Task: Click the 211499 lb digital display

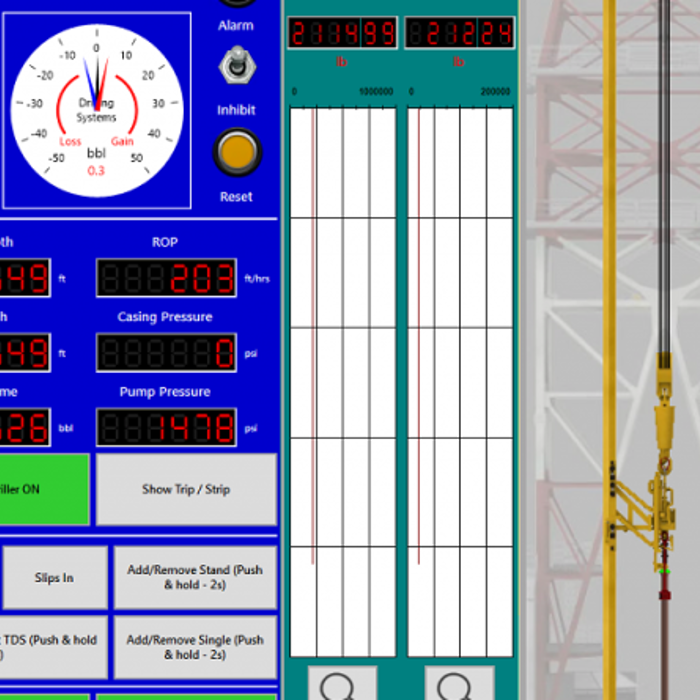Action: click(342, 33)
